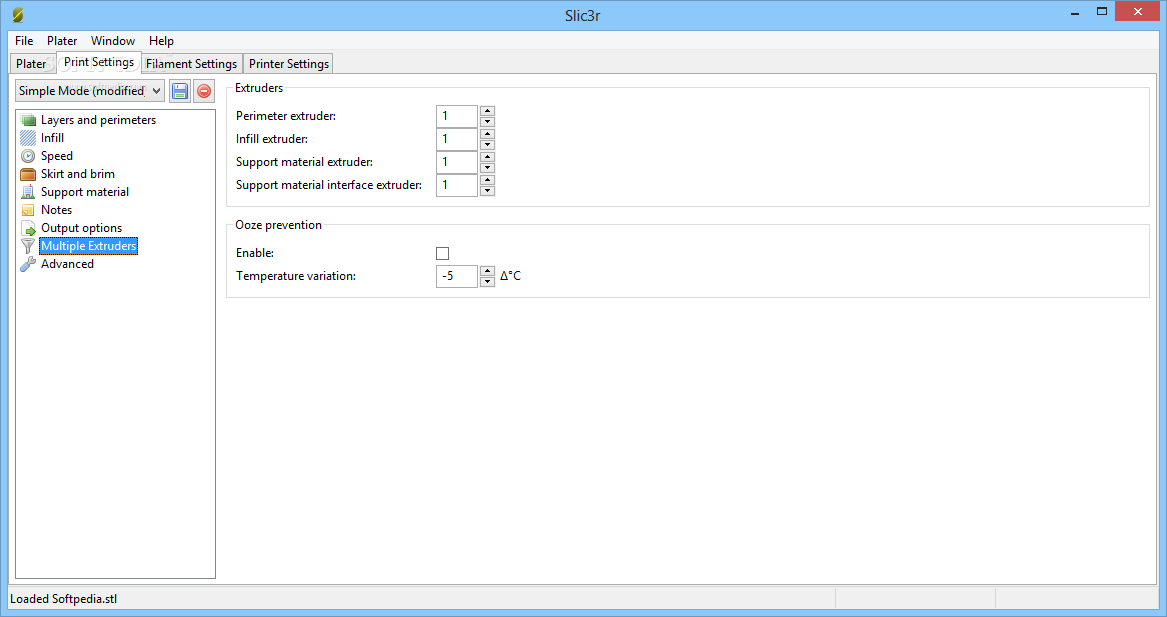This screenshot has height=617, width=1167.
Task: Click the Temperature variation input field
Action: 457,276
